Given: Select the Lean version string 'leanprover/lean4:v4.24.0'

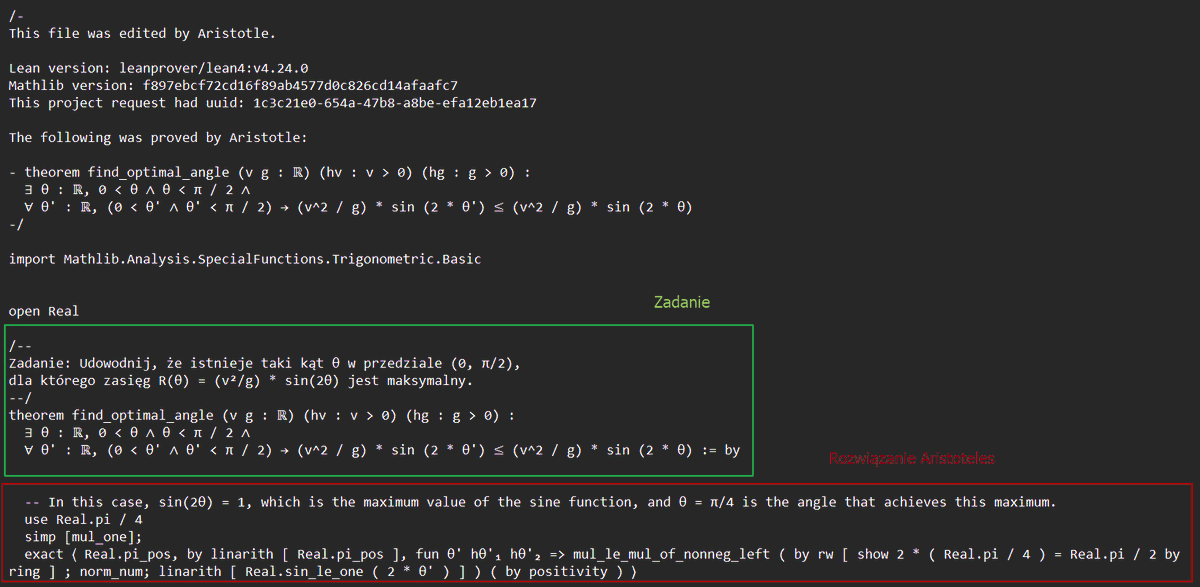Looking at the screenshot, I should (212, 68).
